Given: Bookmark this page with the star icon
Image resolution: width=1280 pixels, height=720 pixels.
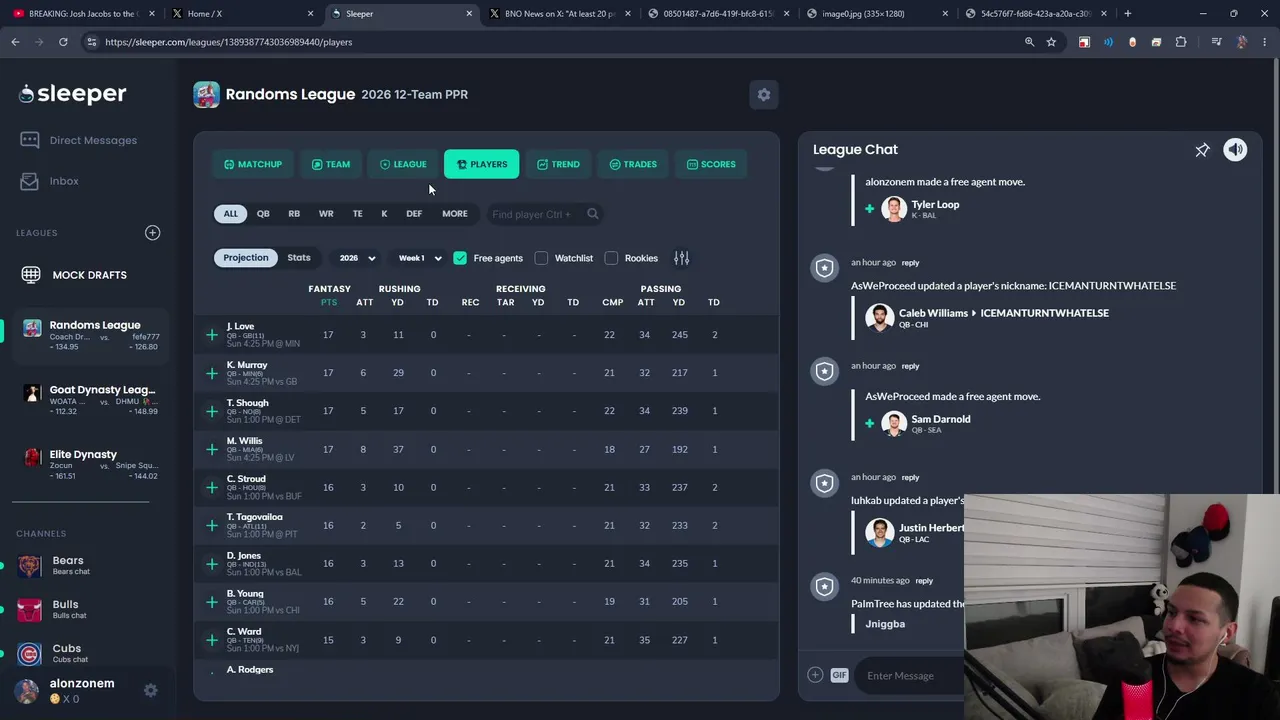Looking at the screenshot, I should [x=1051, y=42].
